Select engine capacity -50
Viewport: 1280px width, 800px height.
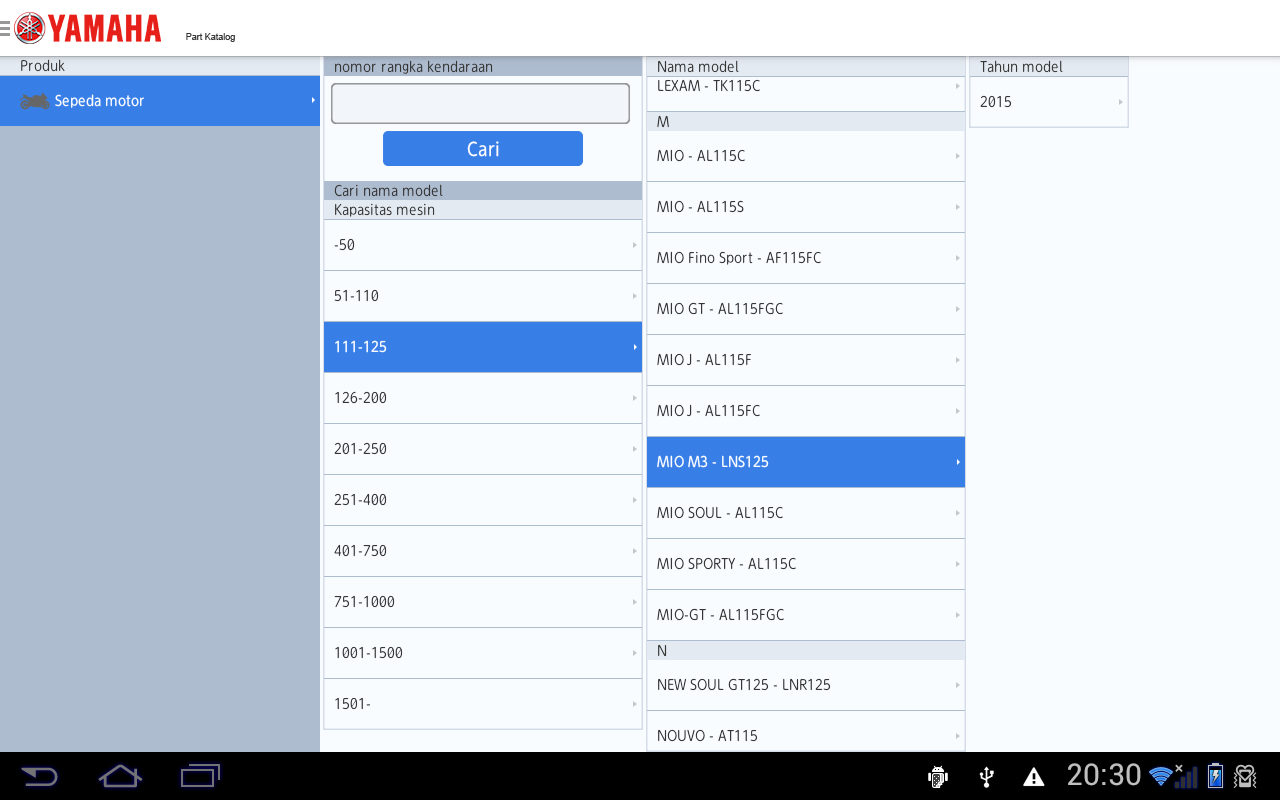click(483, 245)
